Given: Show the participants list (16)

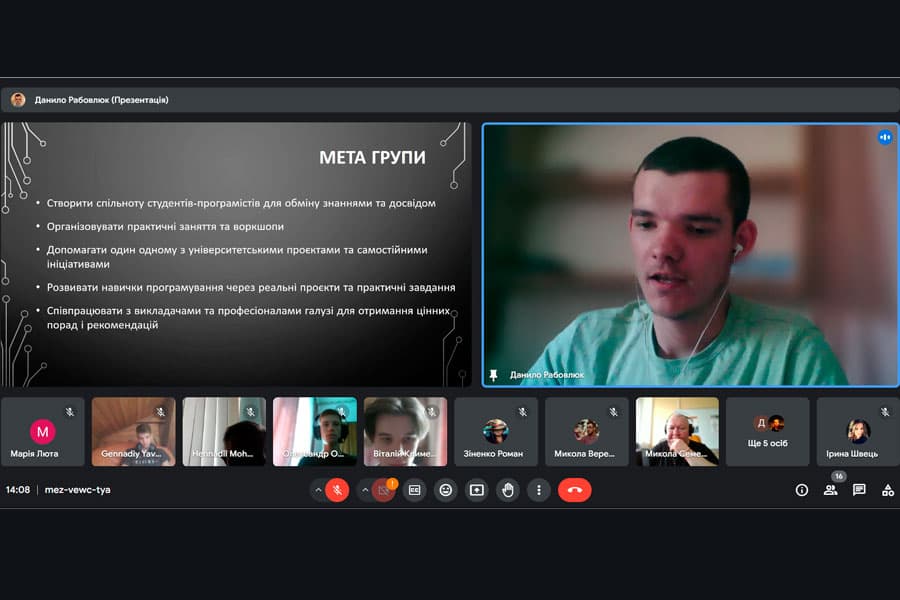Looking at the screenshot, I should [831, 490].
